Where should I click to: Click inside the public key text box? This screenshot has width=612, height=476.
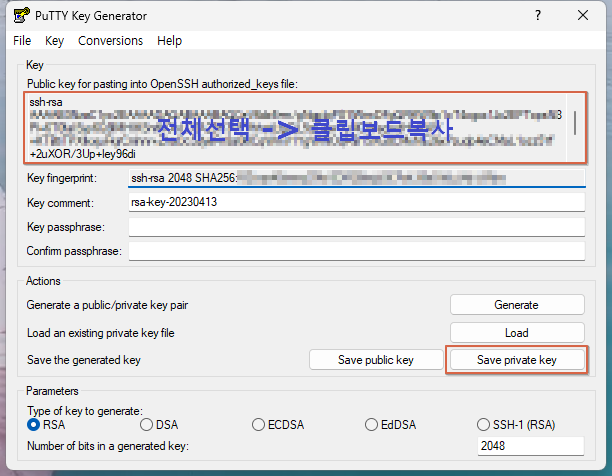(x=297, y=128)
